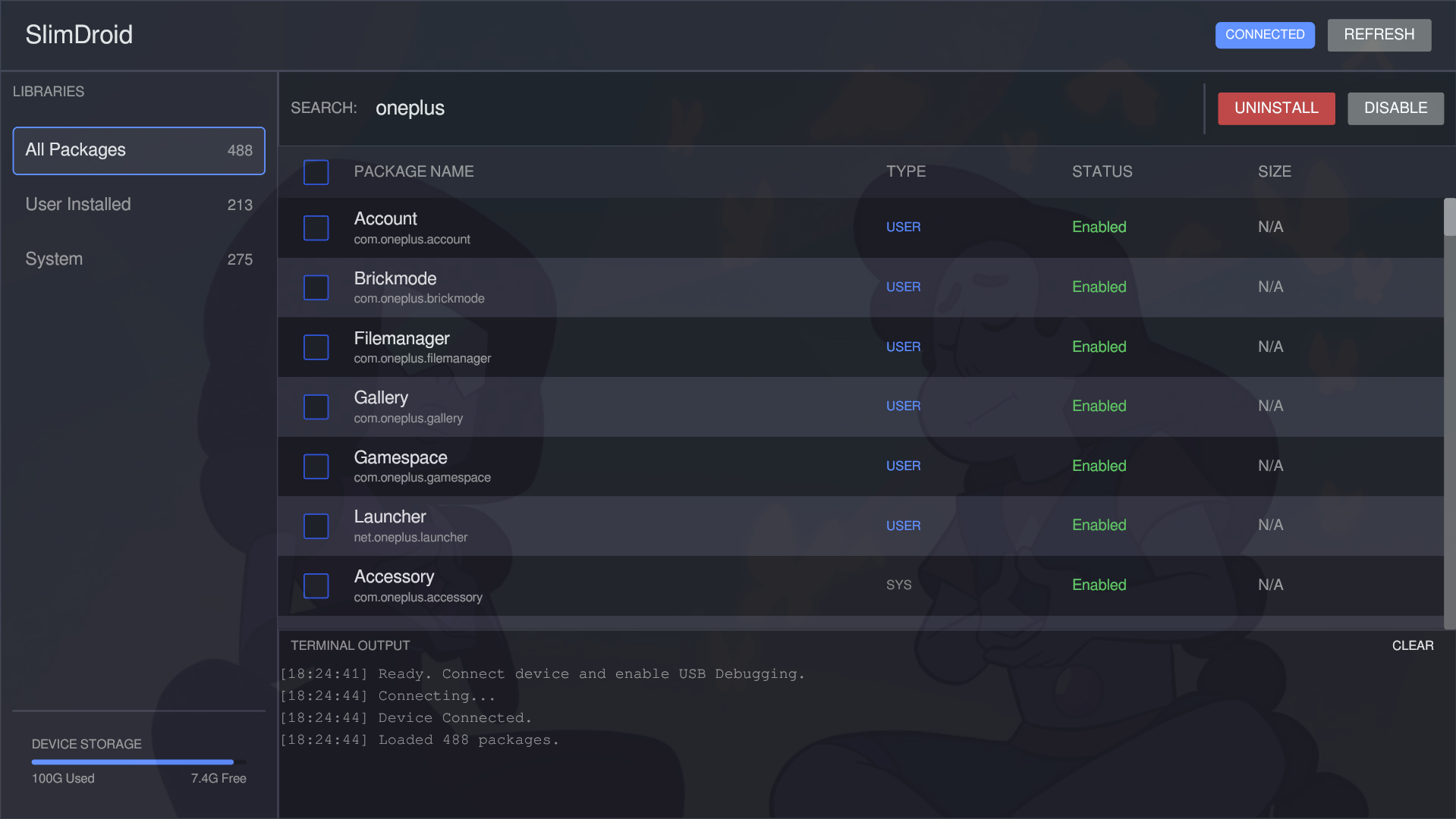Viewport: 1456px width, 819px height.
Task: Refresh the device package list
Action: (1379, 35)
